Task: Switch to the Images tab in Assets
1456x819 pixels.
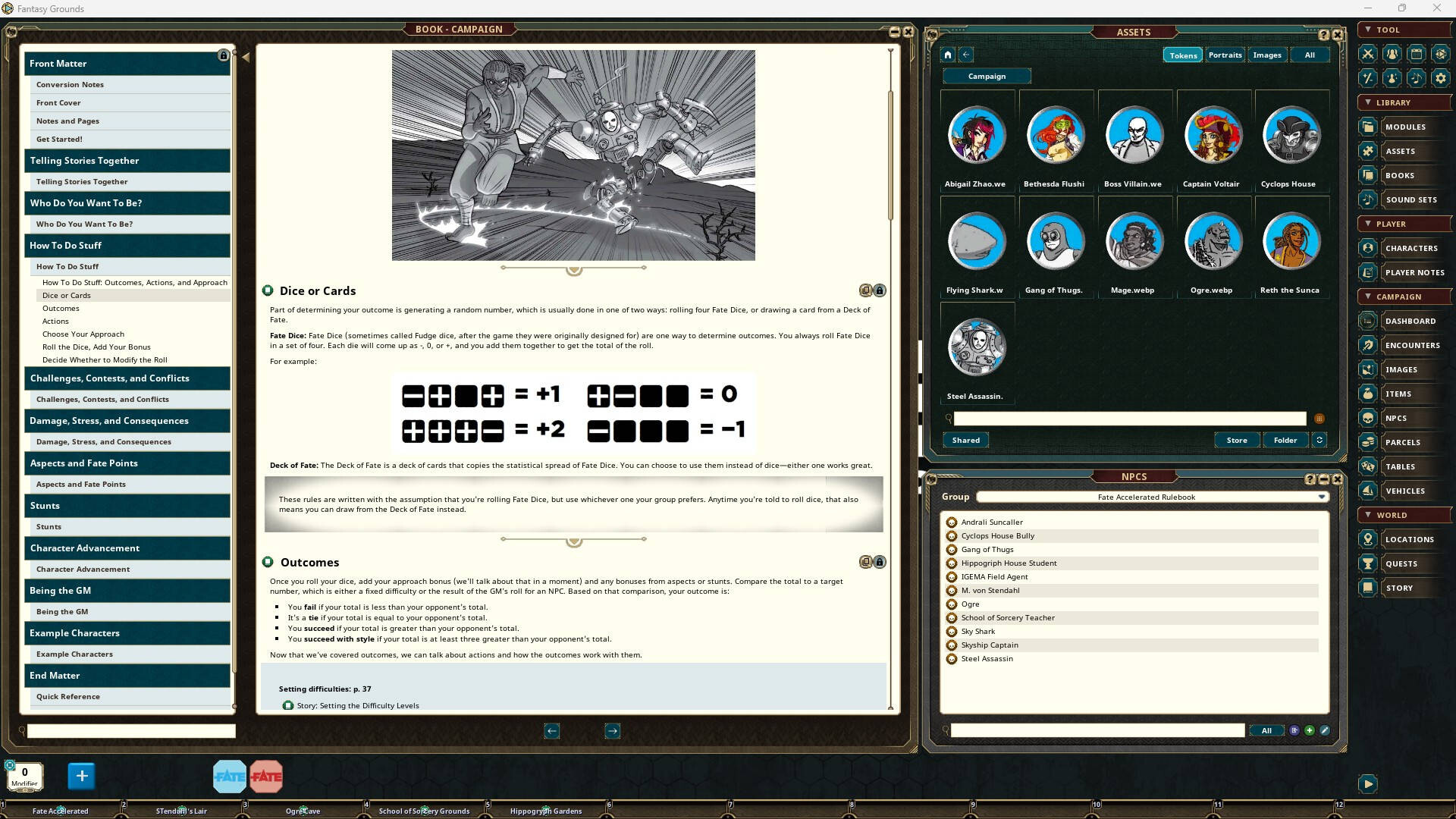Action: click(1267, 55)
